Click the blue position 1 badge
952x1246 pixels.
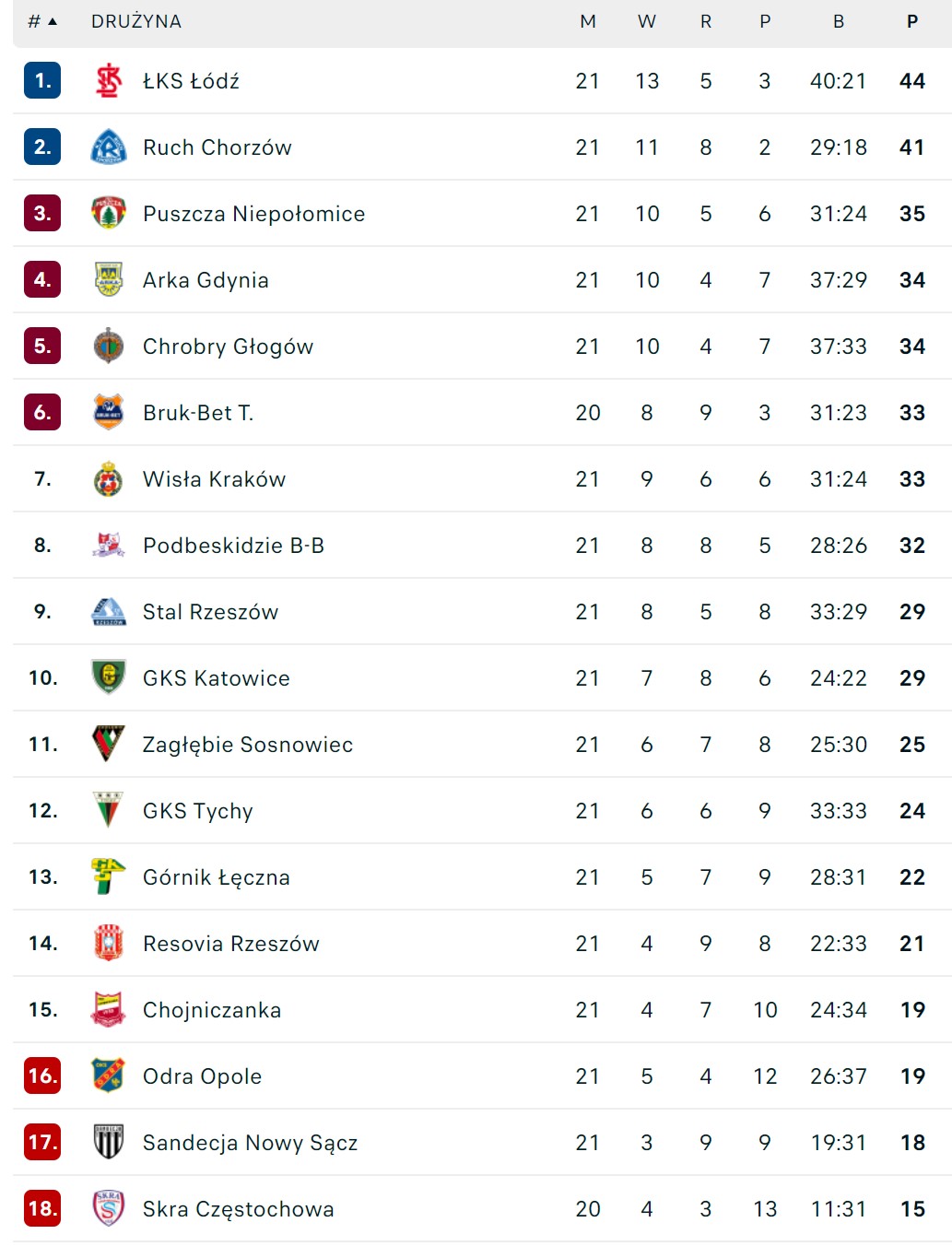point(42,81)
